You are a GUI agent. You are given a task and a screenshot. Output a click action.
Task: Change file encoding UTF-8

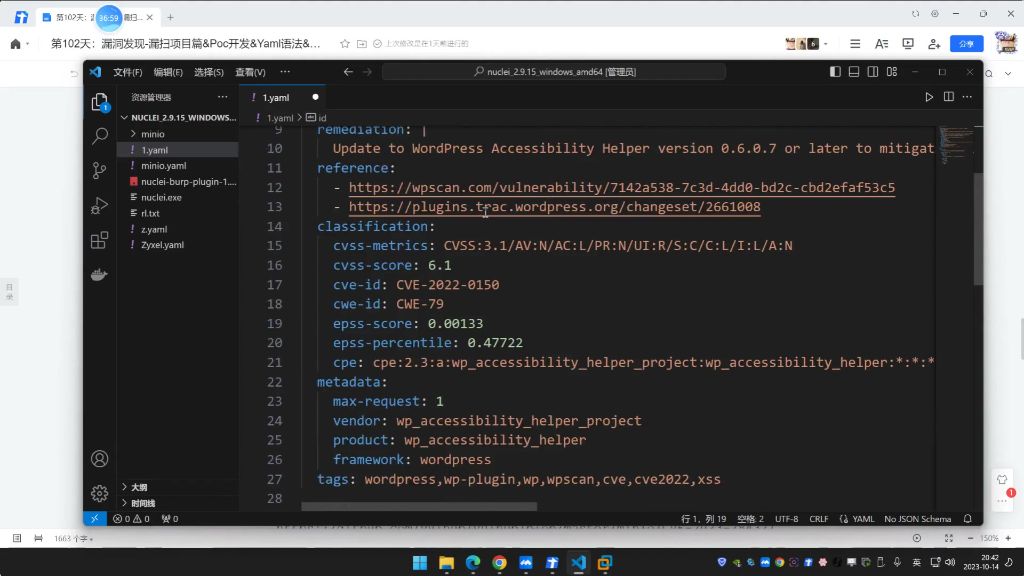tap(786, 519)
